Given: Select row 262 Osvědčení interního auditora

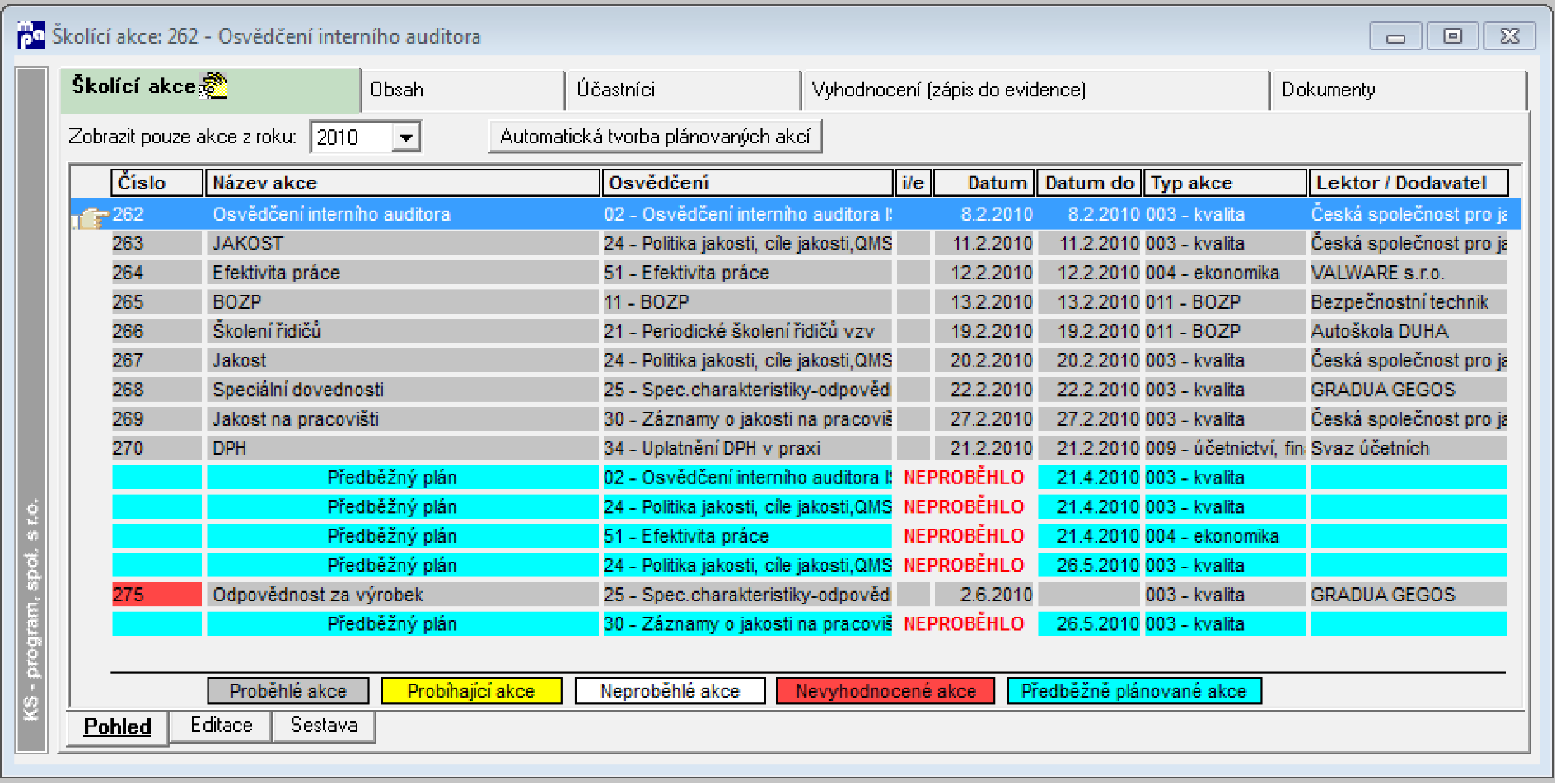Looking at the screenshot, I should (796, 214).
